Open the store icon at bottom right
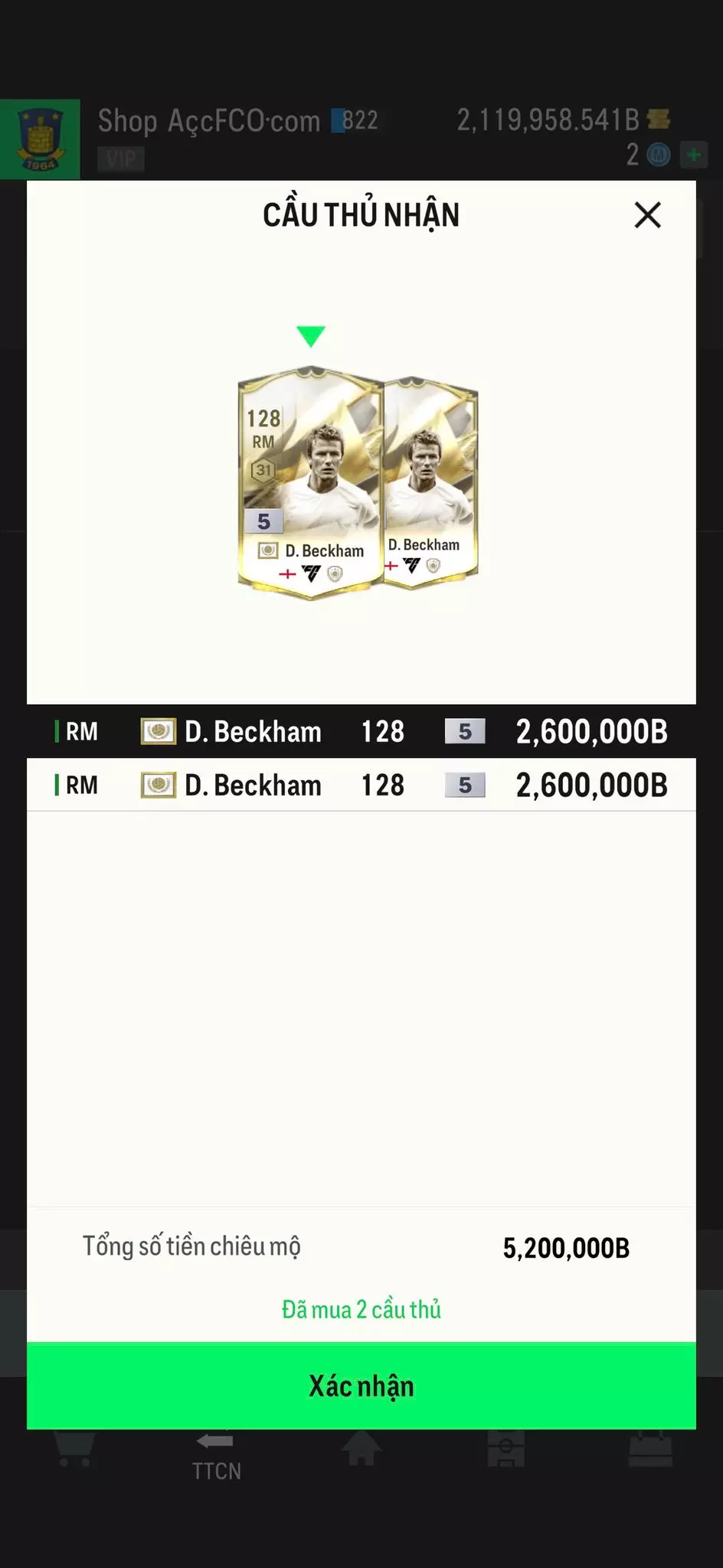Viewport: 723px width, 1568px height. (650, 1449)
